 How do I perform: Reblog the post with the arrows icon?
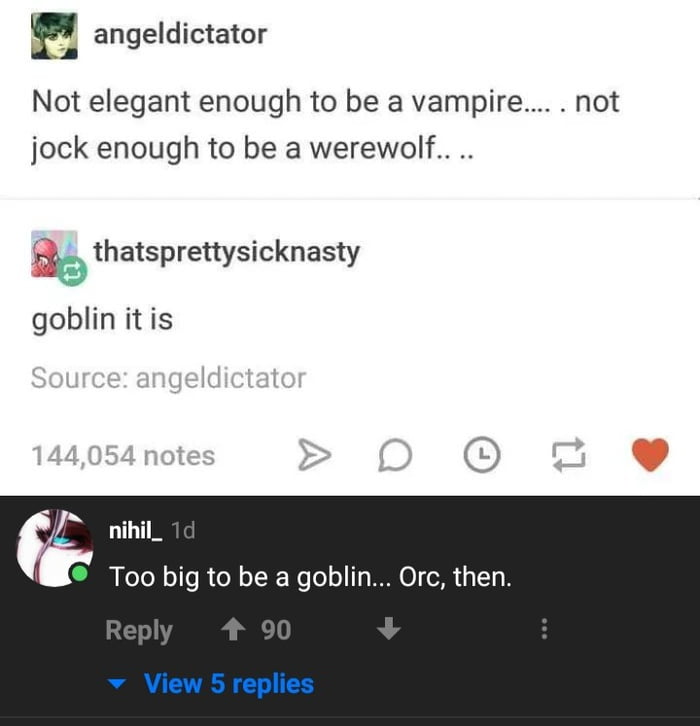click(x=569, y=455)
